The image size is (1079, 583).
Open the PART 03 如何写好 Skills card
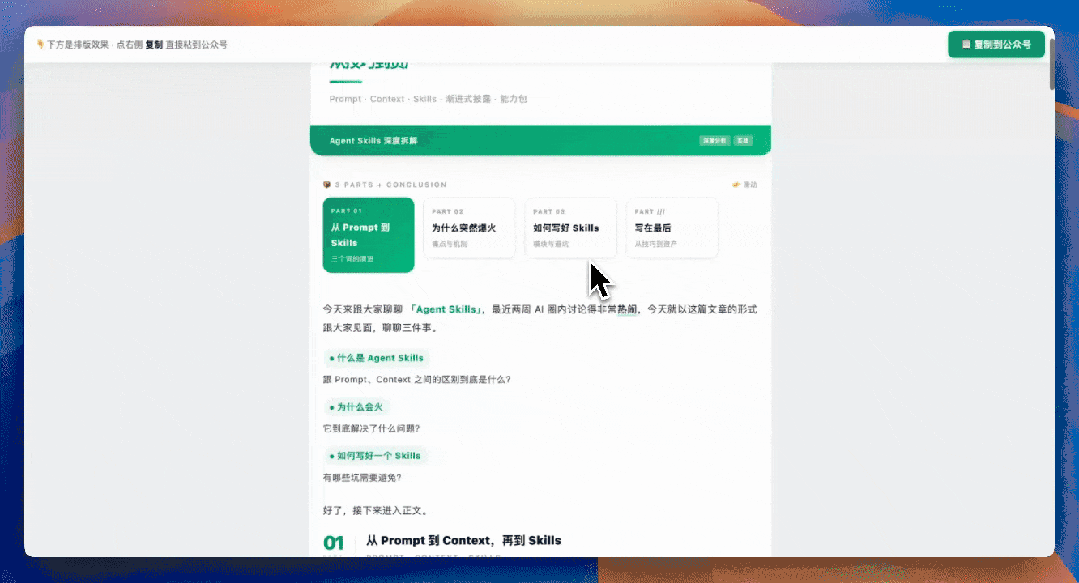570,228
